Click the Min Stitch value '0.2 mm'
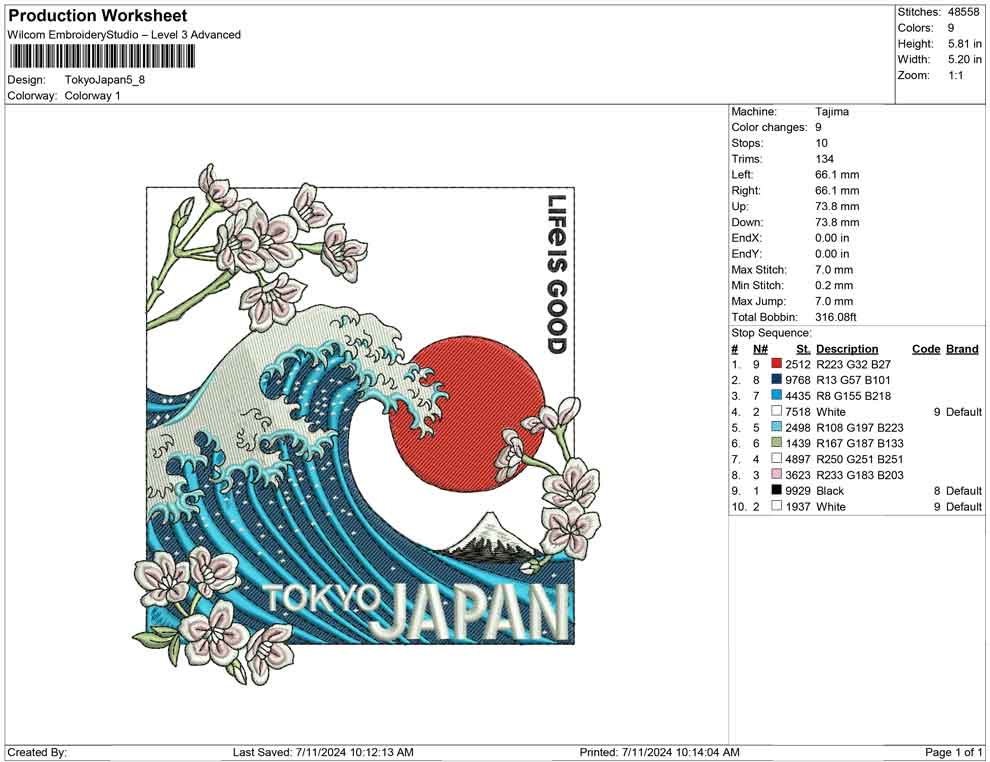Screen dimensions: 990x762 833,285
